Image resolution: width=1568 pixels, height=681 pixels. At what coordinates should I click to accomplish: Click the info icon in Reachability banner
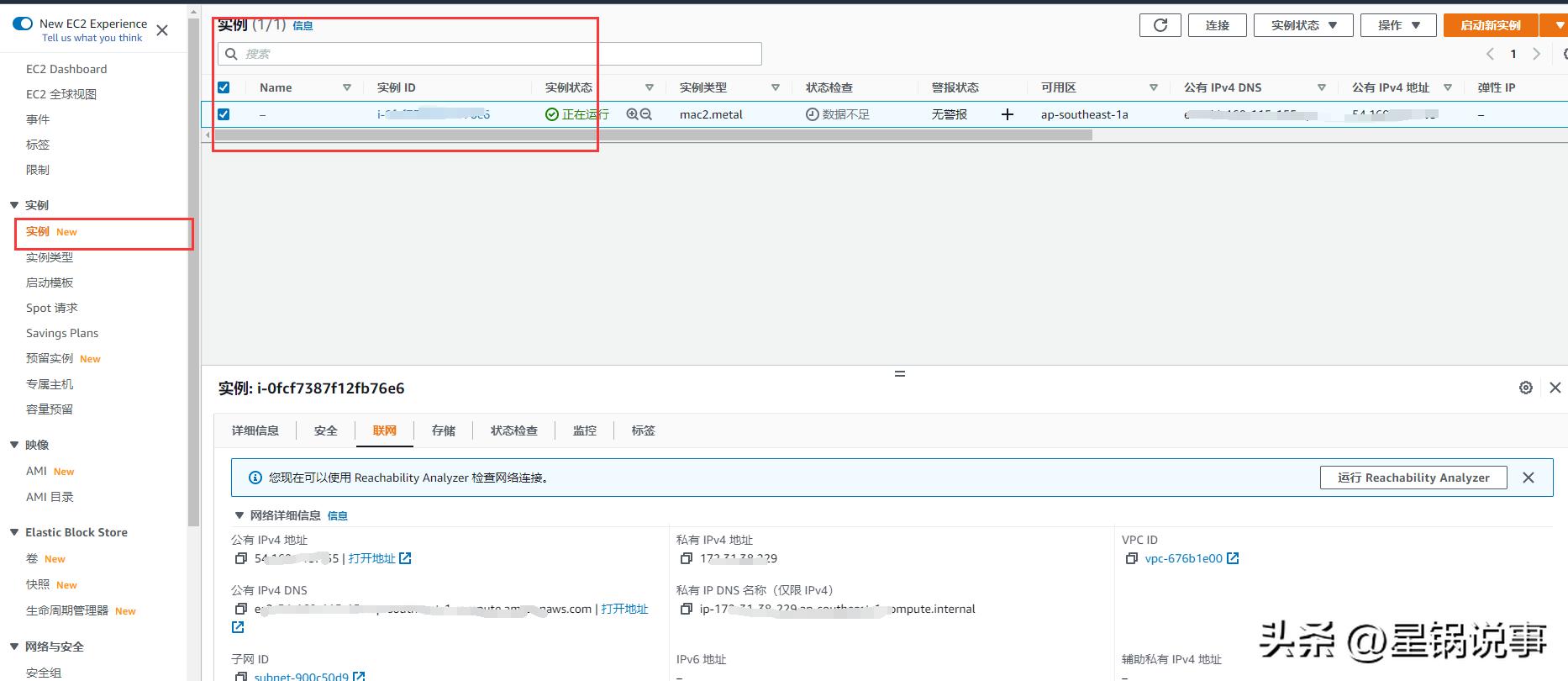[x=255, y=478]
